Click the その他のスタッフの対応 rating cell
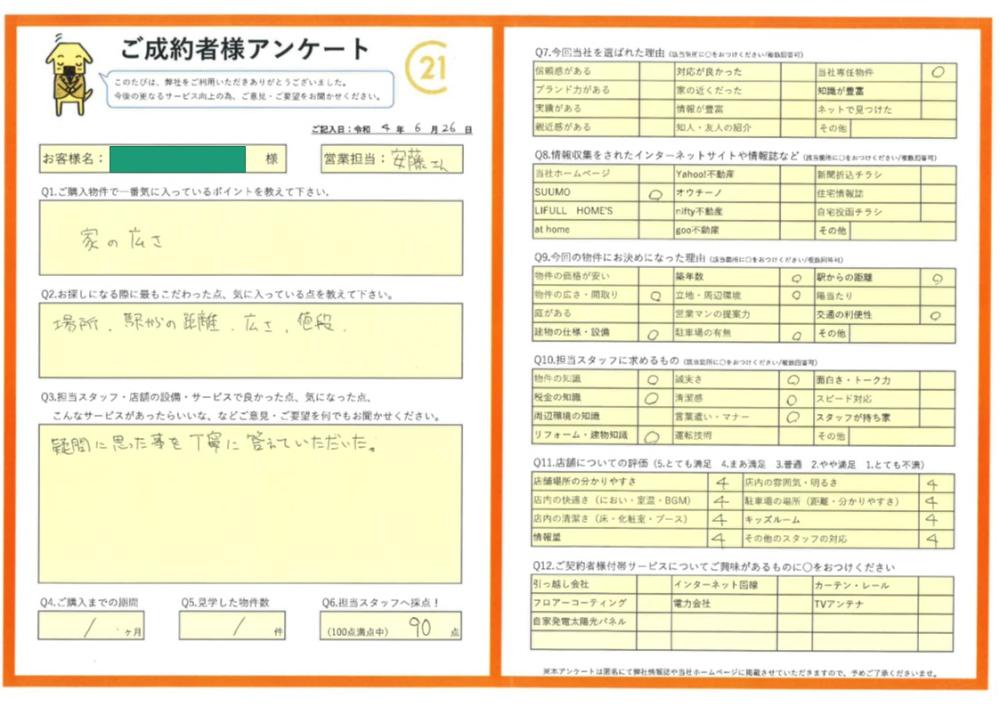The width and height of the screenshot is (1000, 707). [x=936, y=539]
